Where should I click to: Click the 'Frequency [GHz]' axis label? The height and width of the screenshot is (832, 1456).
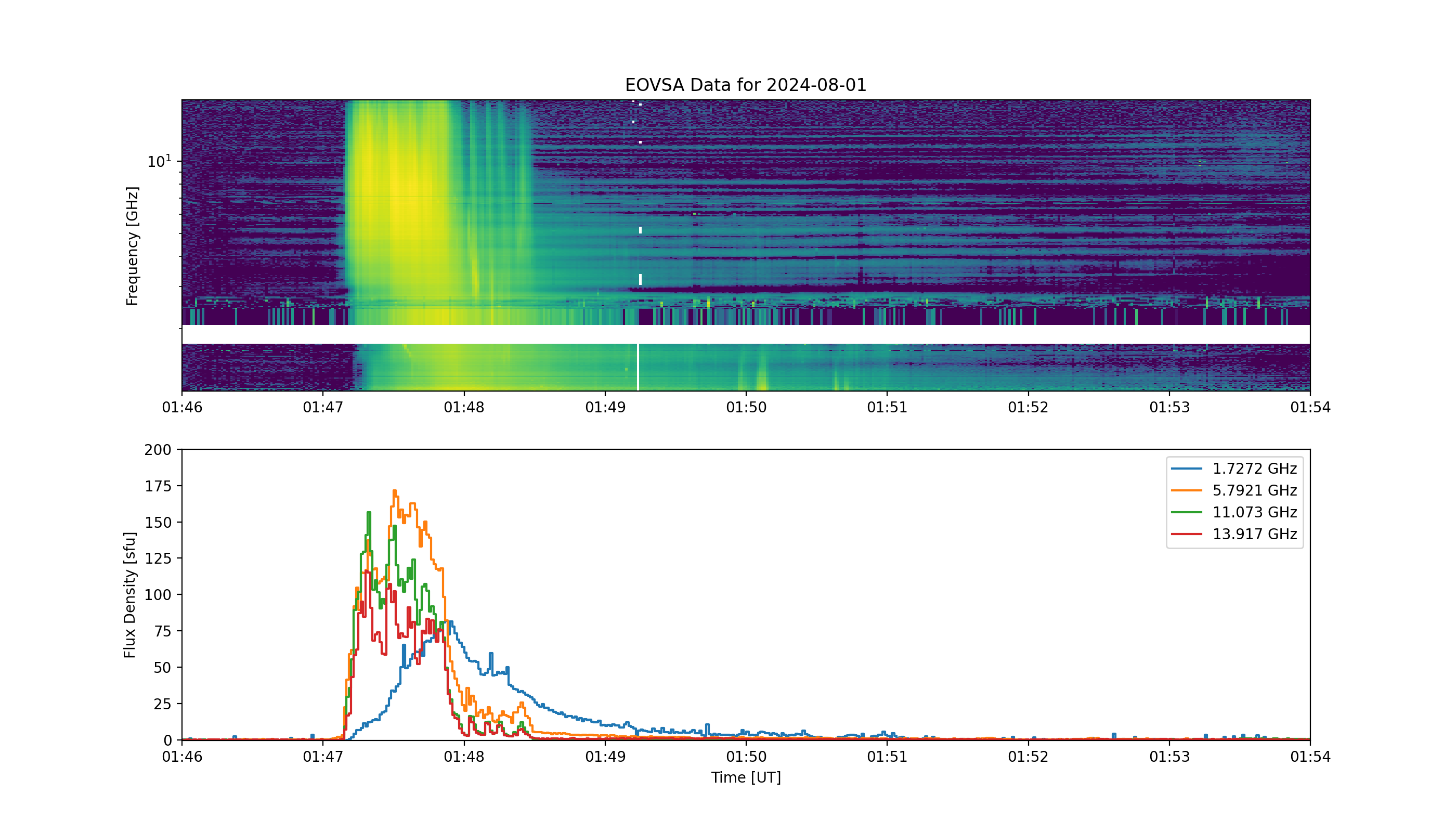(132, 246)
